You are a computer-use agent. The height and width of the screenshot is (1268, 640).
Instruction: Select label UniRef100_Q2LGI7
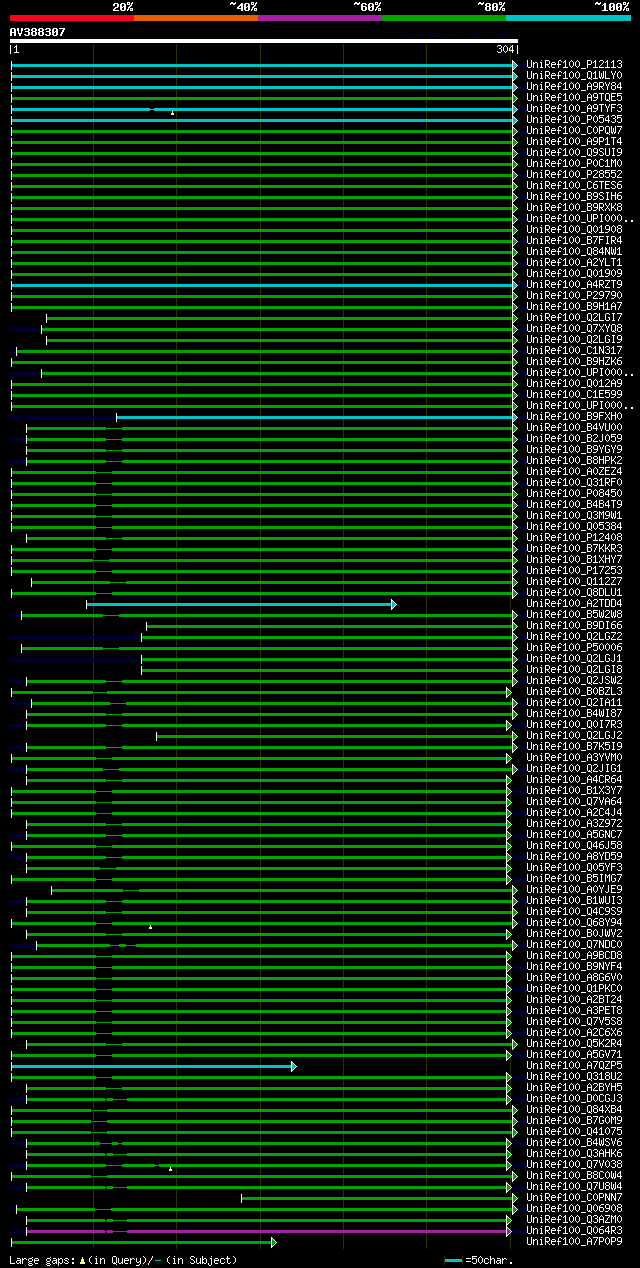[574, 317]
